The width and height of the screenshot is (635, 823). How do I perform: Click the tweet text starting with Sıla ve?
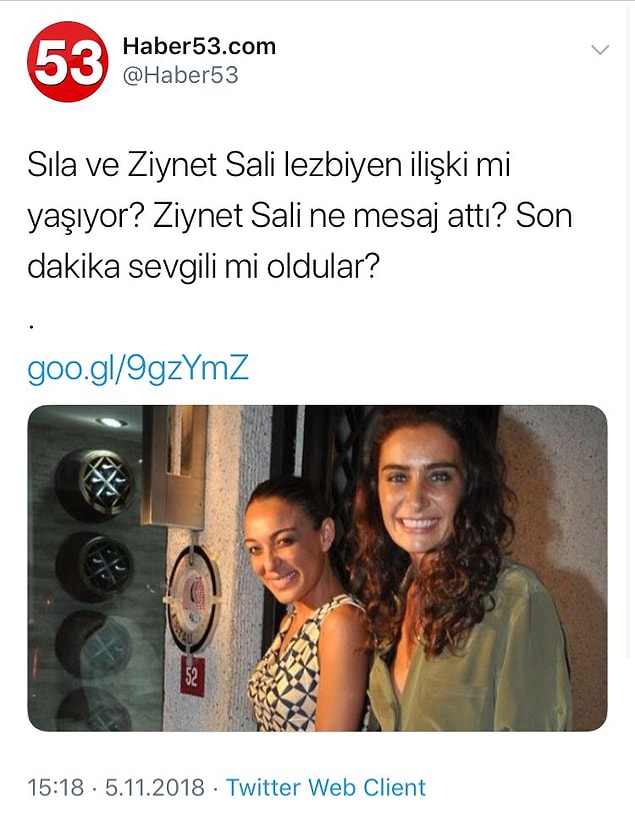(x=299, y=216)
